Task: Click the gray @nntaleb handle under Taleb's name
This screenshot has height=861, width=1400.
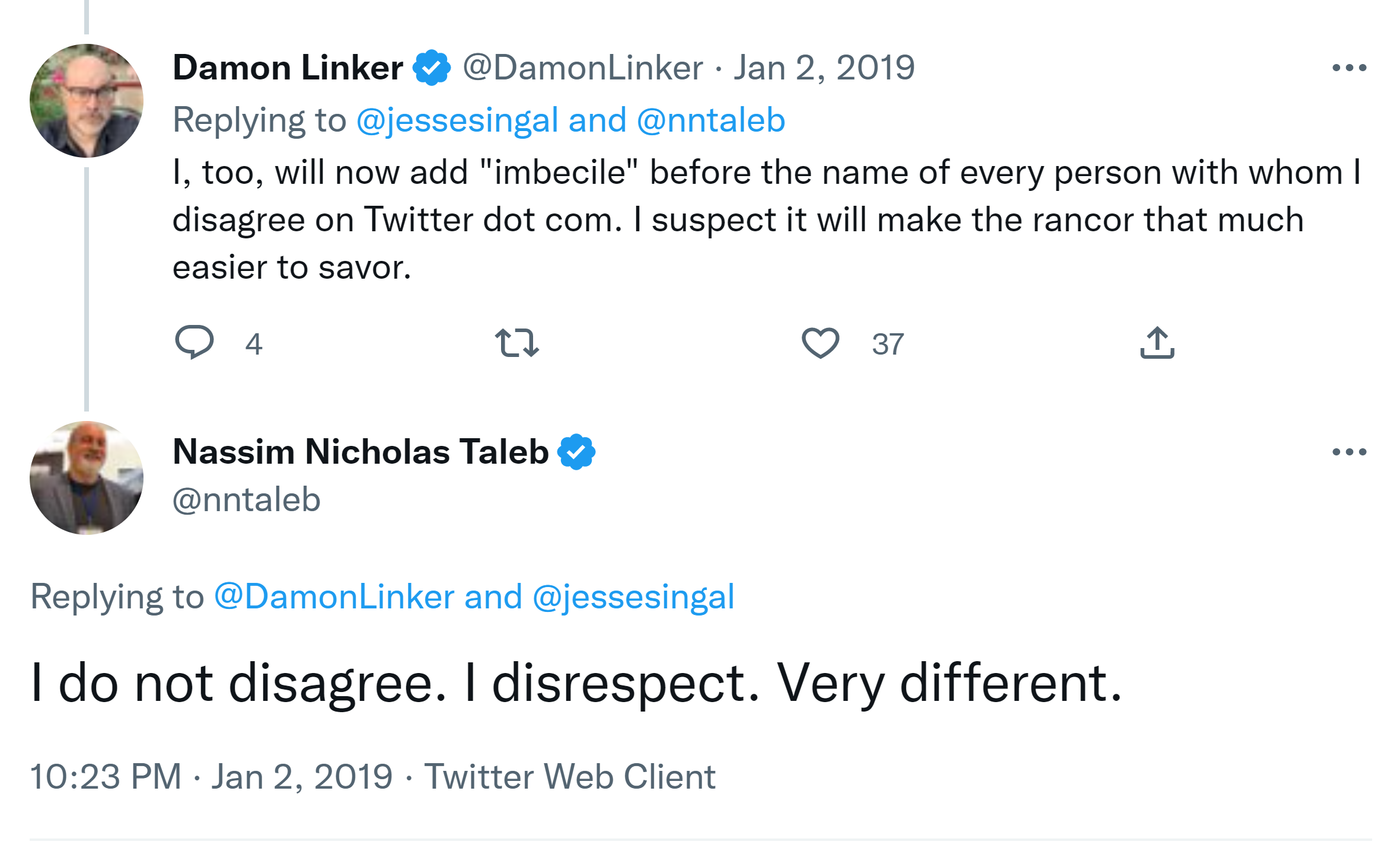Action: pyautogui.click(x=247, y=500)
